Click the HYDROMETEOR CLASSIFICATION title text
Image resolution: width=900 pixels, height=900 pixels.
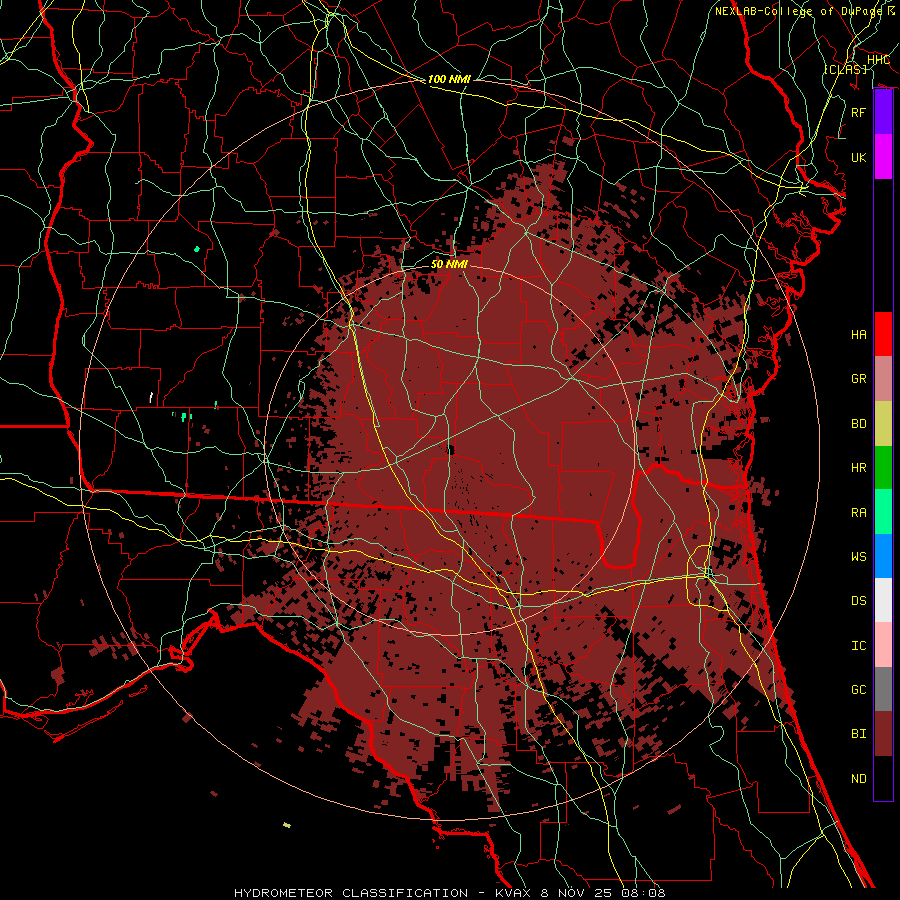351,893
